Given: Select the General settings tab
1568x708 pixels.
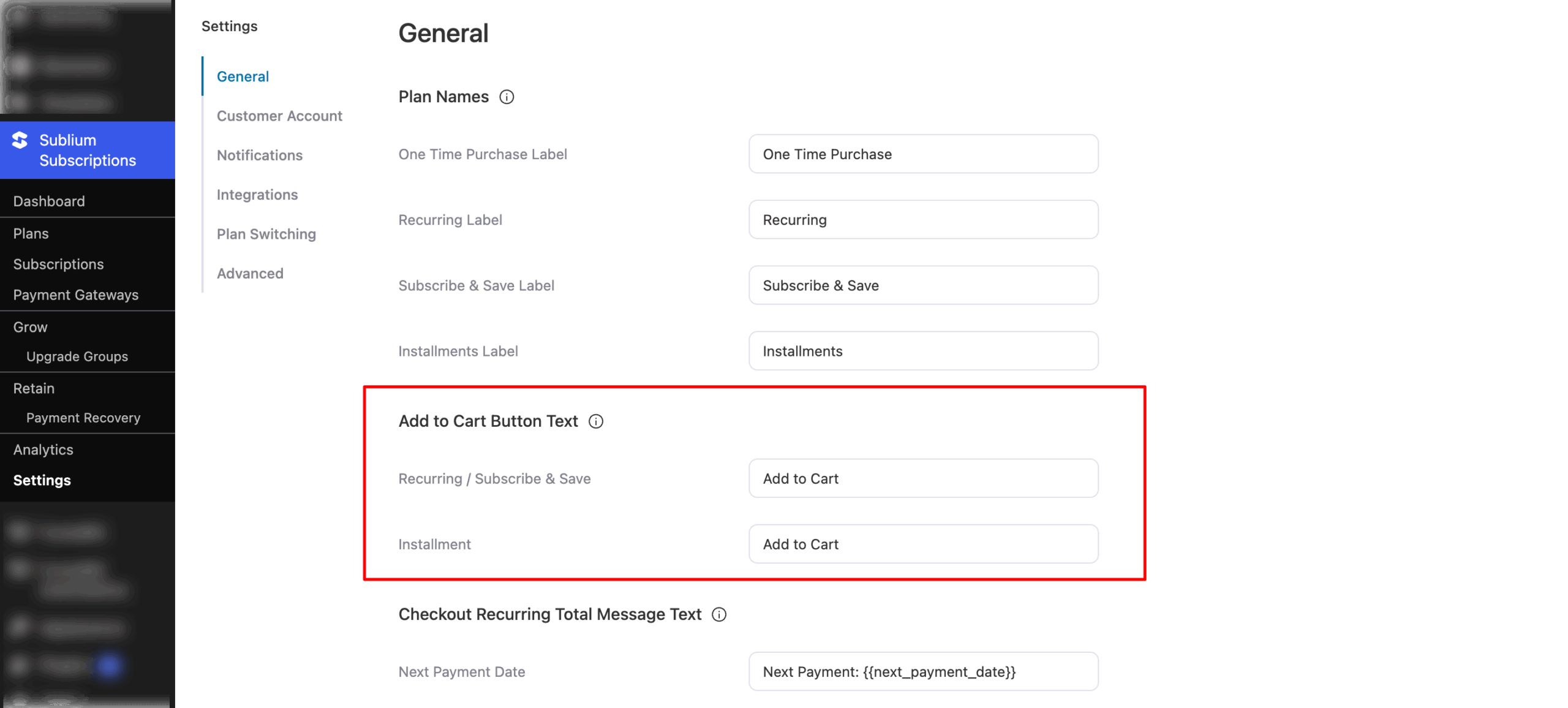Looking at the screenshot, I should coord(243,76).
